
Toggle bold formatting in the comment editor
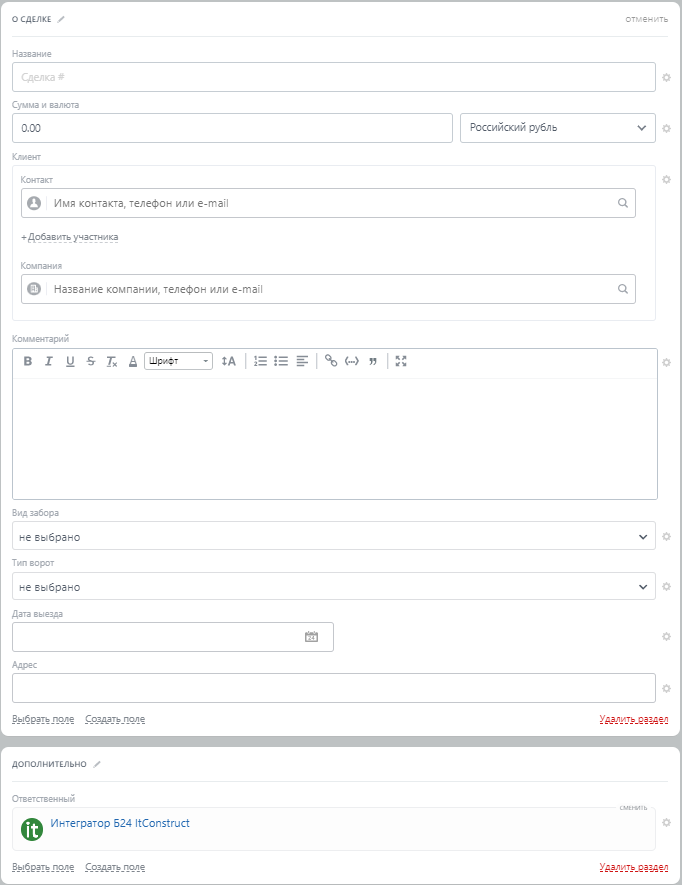[28, 361]
